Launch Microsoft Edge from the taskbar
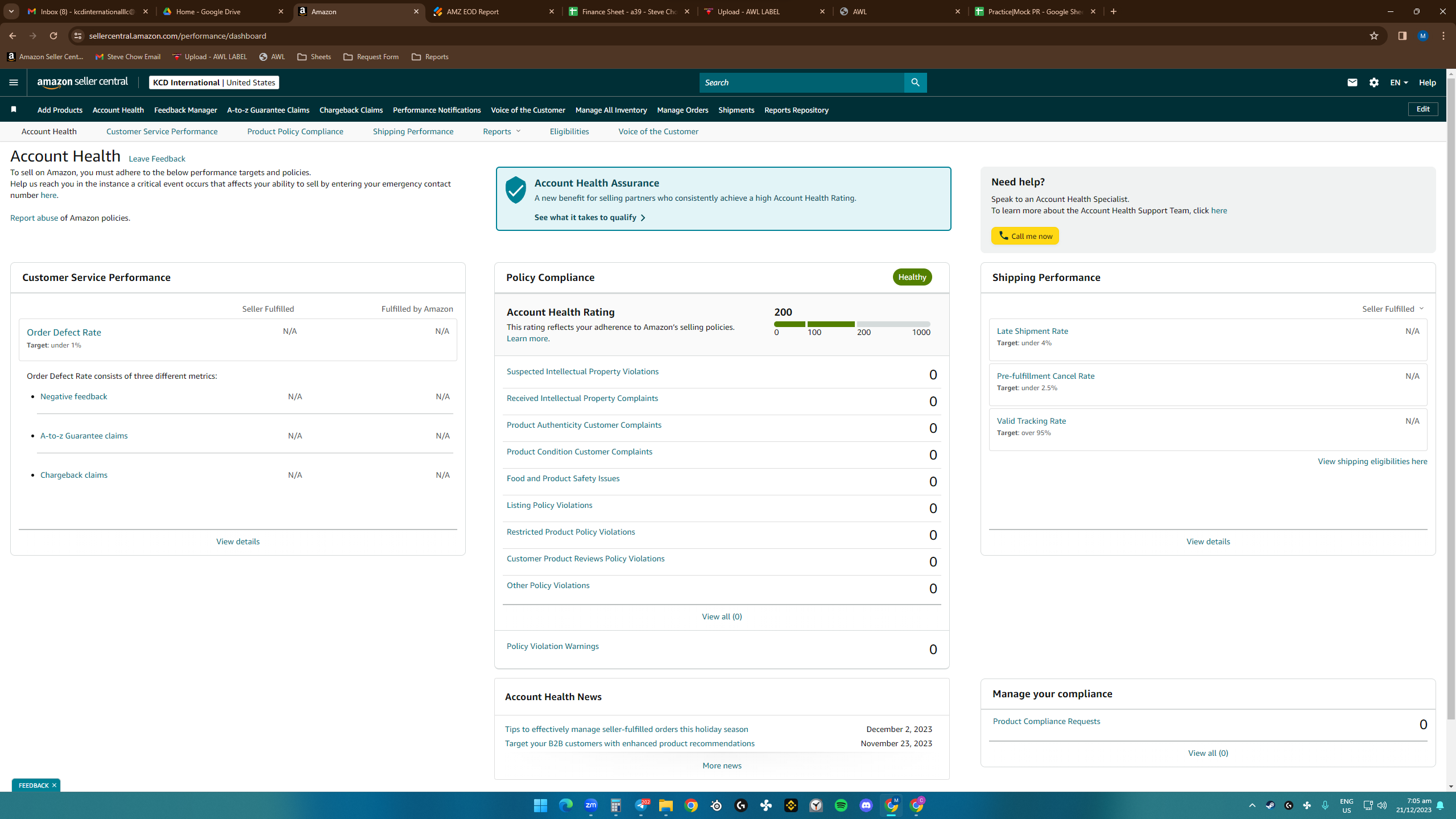This screenshot has height=819, width=1456. coord(565,805)
